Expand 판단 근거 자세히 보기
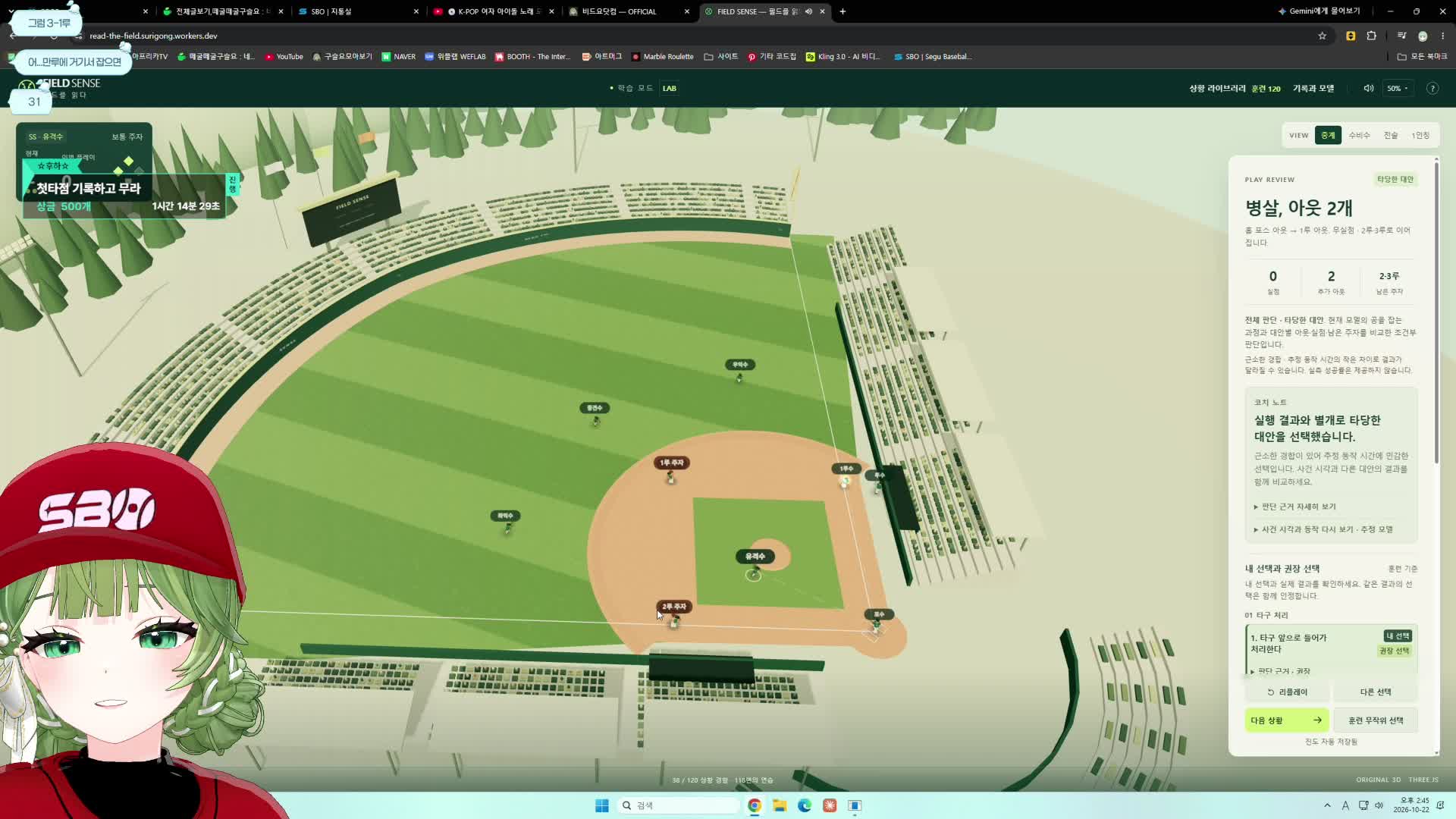Image resolution: width=1456 pixels, height=819 pixels. 1295,507
